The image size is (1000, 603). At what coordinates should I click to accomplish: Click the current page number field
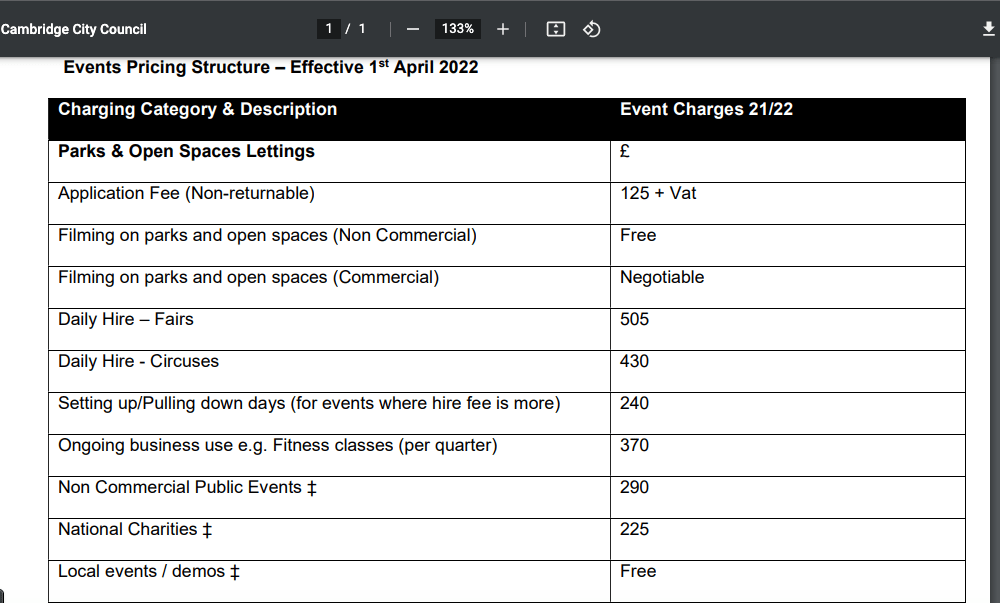329,29
